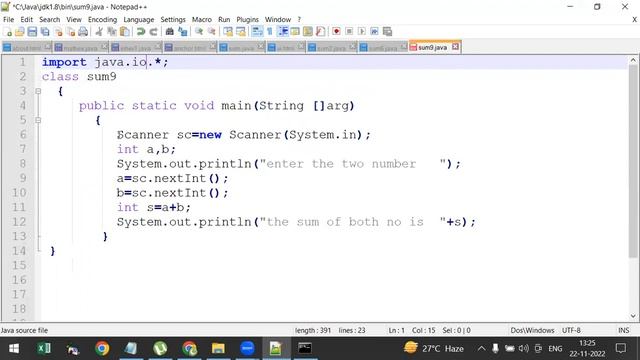Open the Run menu

point(224,19)
